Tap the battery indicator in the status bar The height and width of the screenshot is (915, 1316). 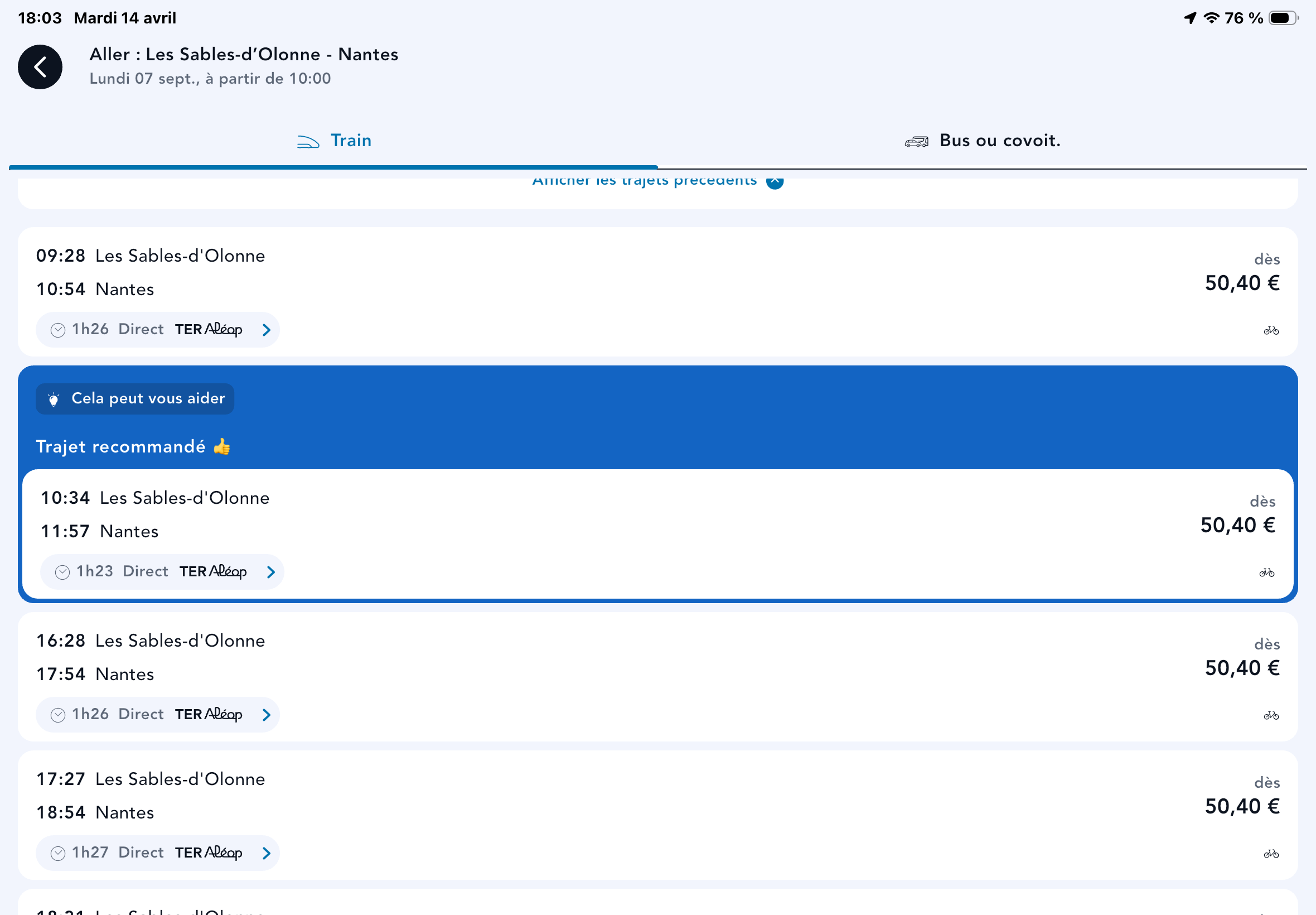[1282, 18]
